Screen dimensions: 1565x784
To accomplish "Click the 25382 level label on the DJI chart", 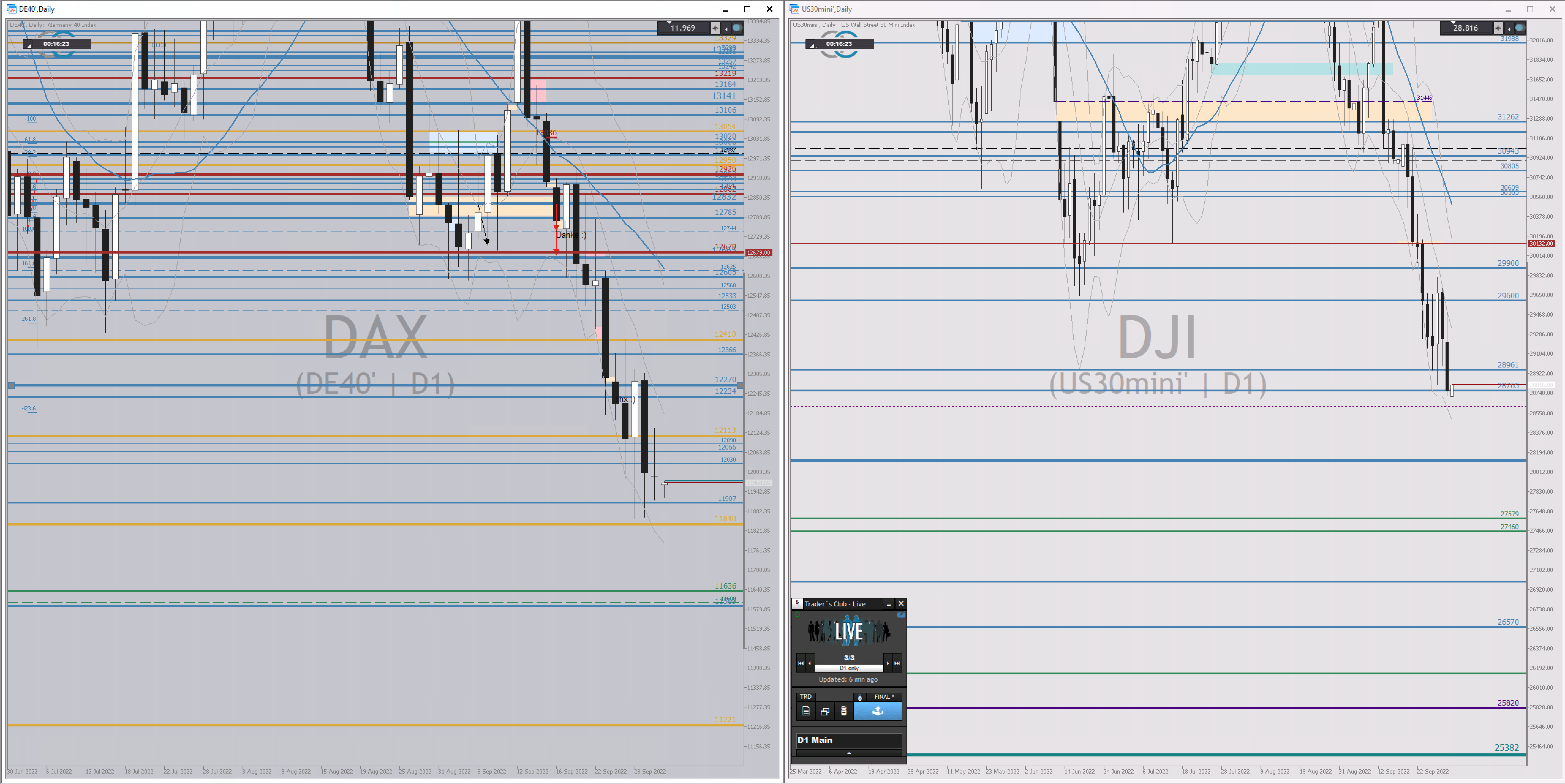I will (1507, 748).
